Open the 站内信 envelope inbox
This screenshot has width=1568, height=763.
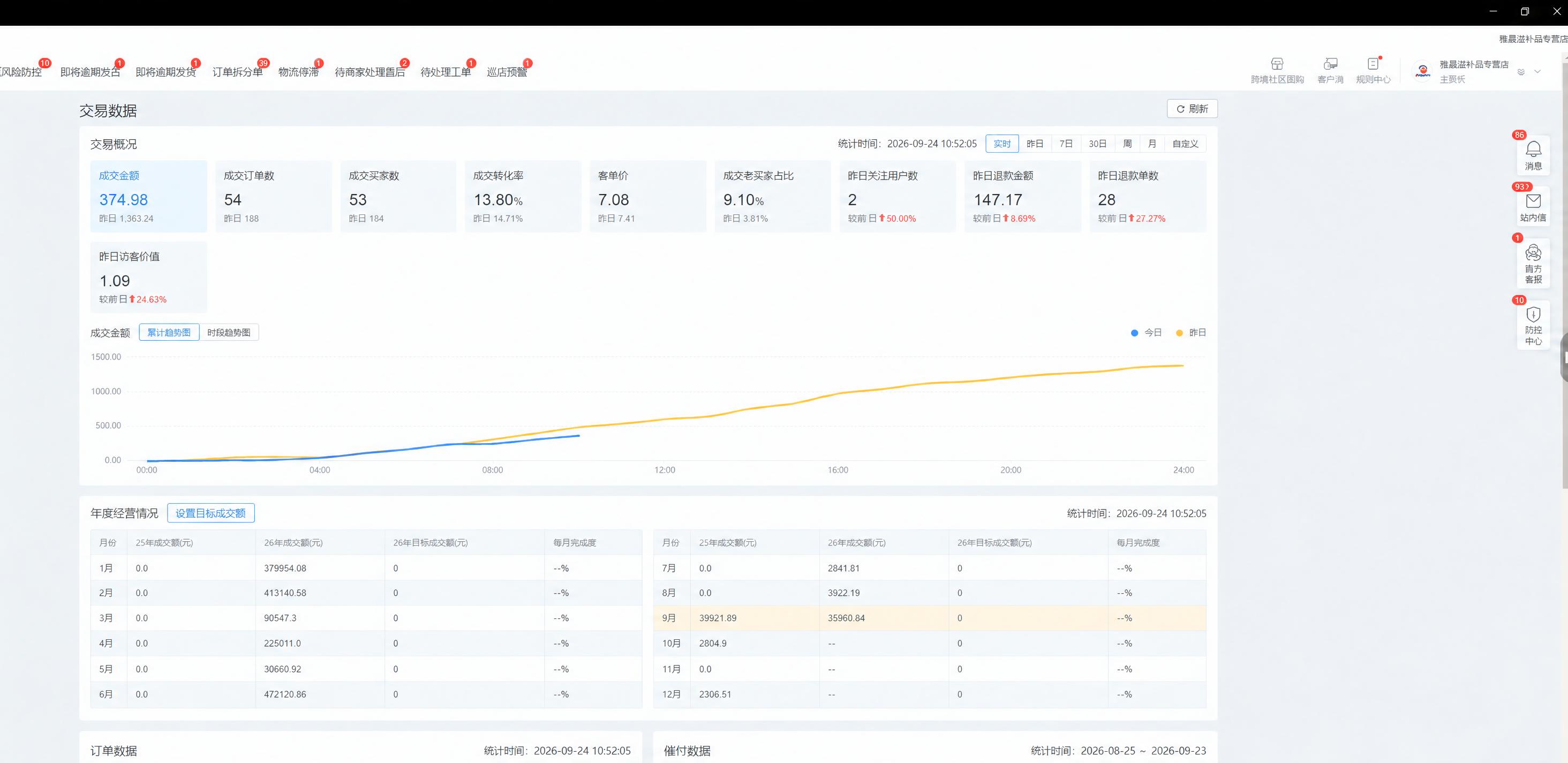(1533, 207)
